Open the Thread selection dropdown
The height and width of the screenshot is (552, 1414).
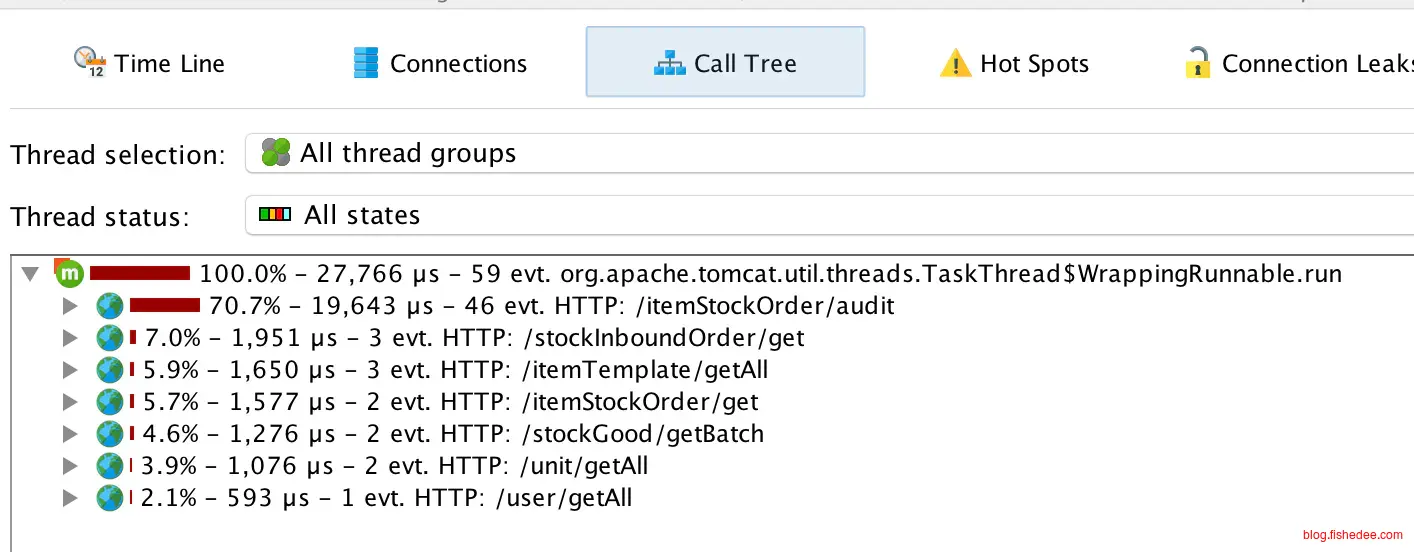(x=828, y=154)
